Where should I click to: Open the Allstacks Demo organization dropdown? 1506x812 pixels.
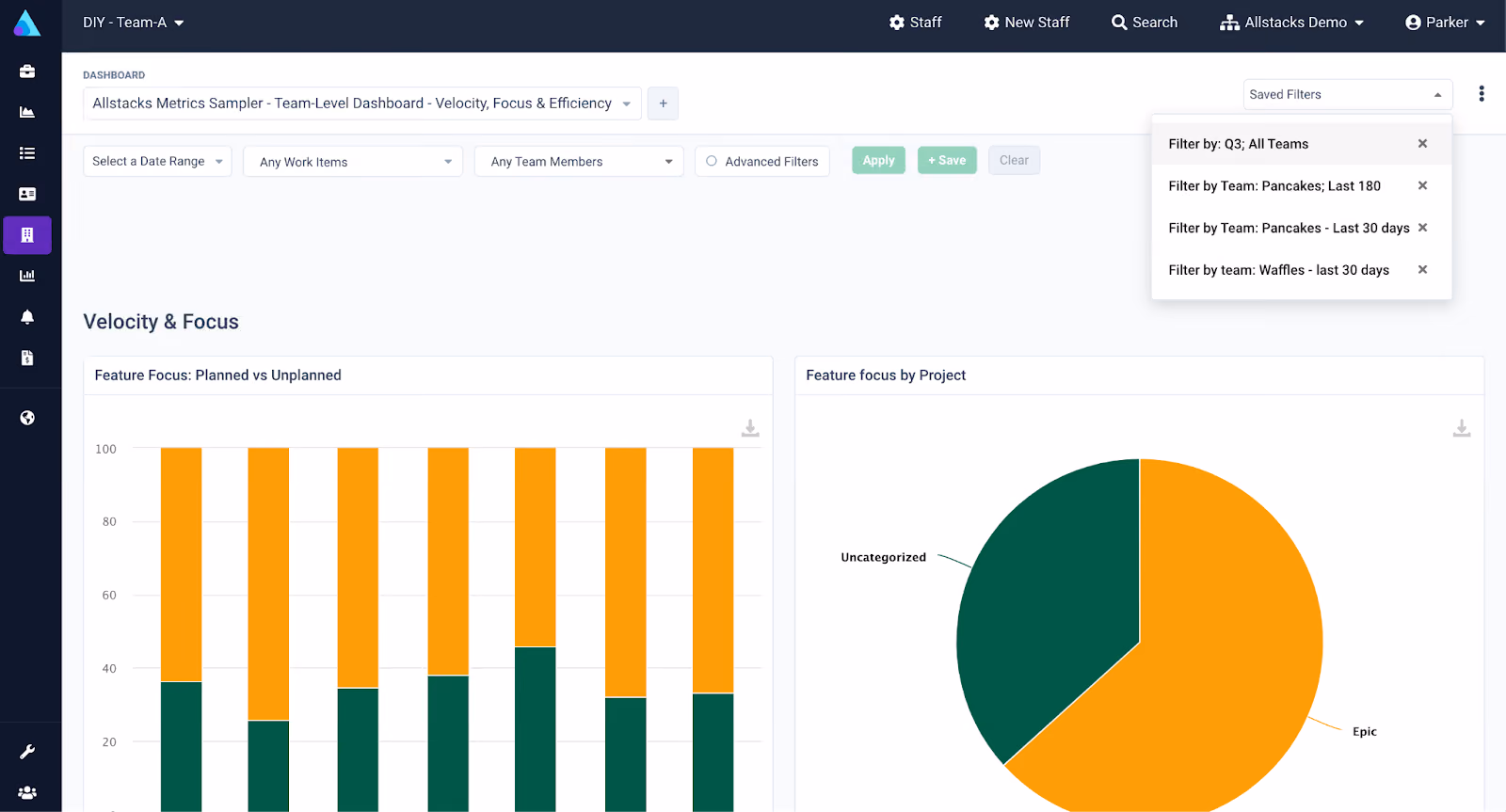1292,23
